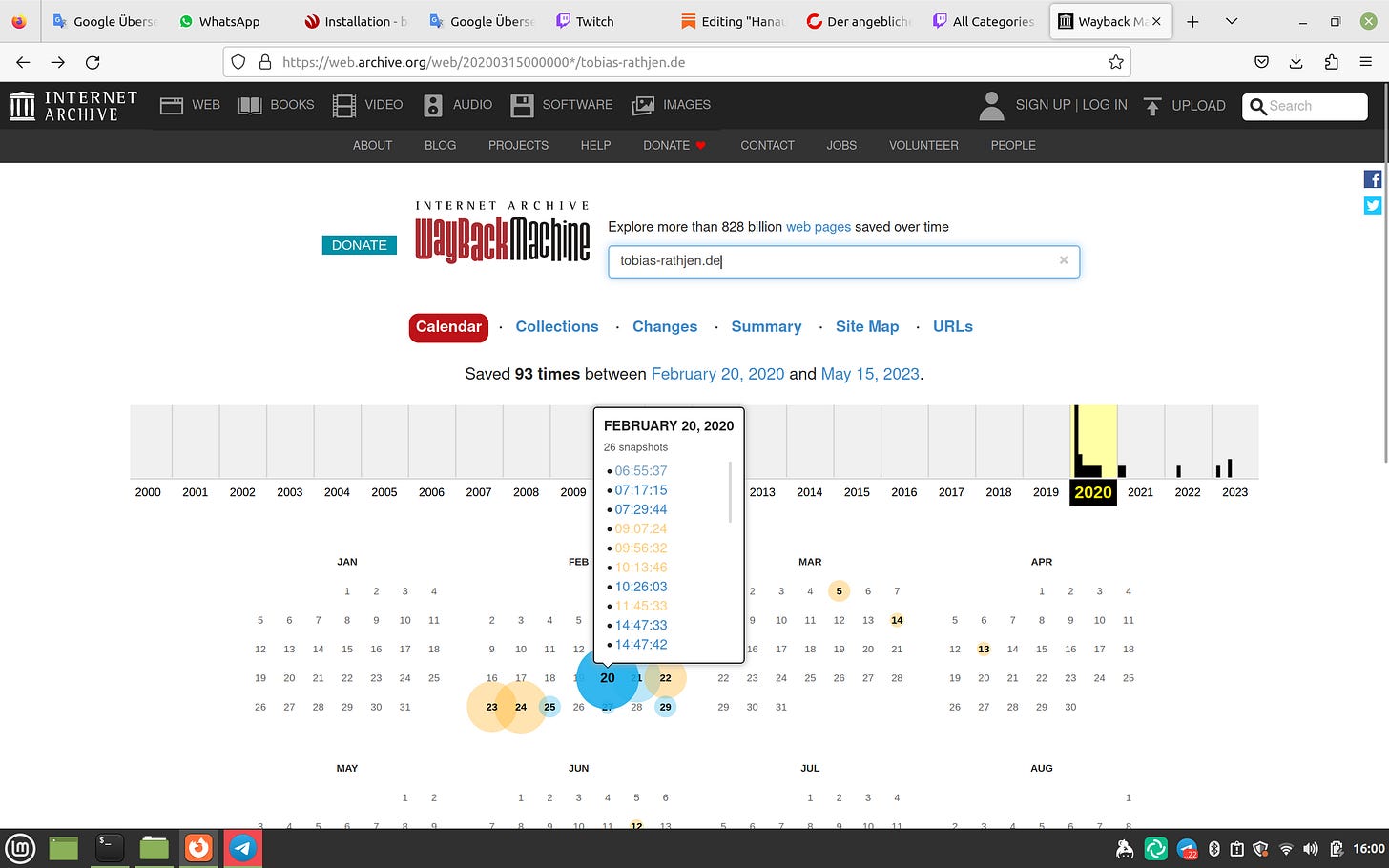Viewport: 1389px width, 868px height.
Task: Open the AUDIO section in Archive navbar
Action: click(x=458, y=105)
